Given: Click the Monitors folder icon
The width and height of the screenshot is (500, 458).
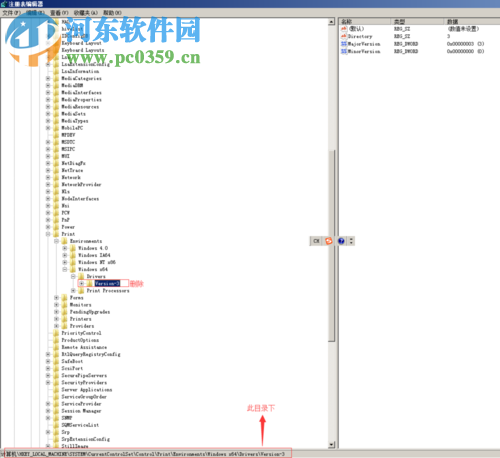Looking at the screenshot, I should point(64,305).
